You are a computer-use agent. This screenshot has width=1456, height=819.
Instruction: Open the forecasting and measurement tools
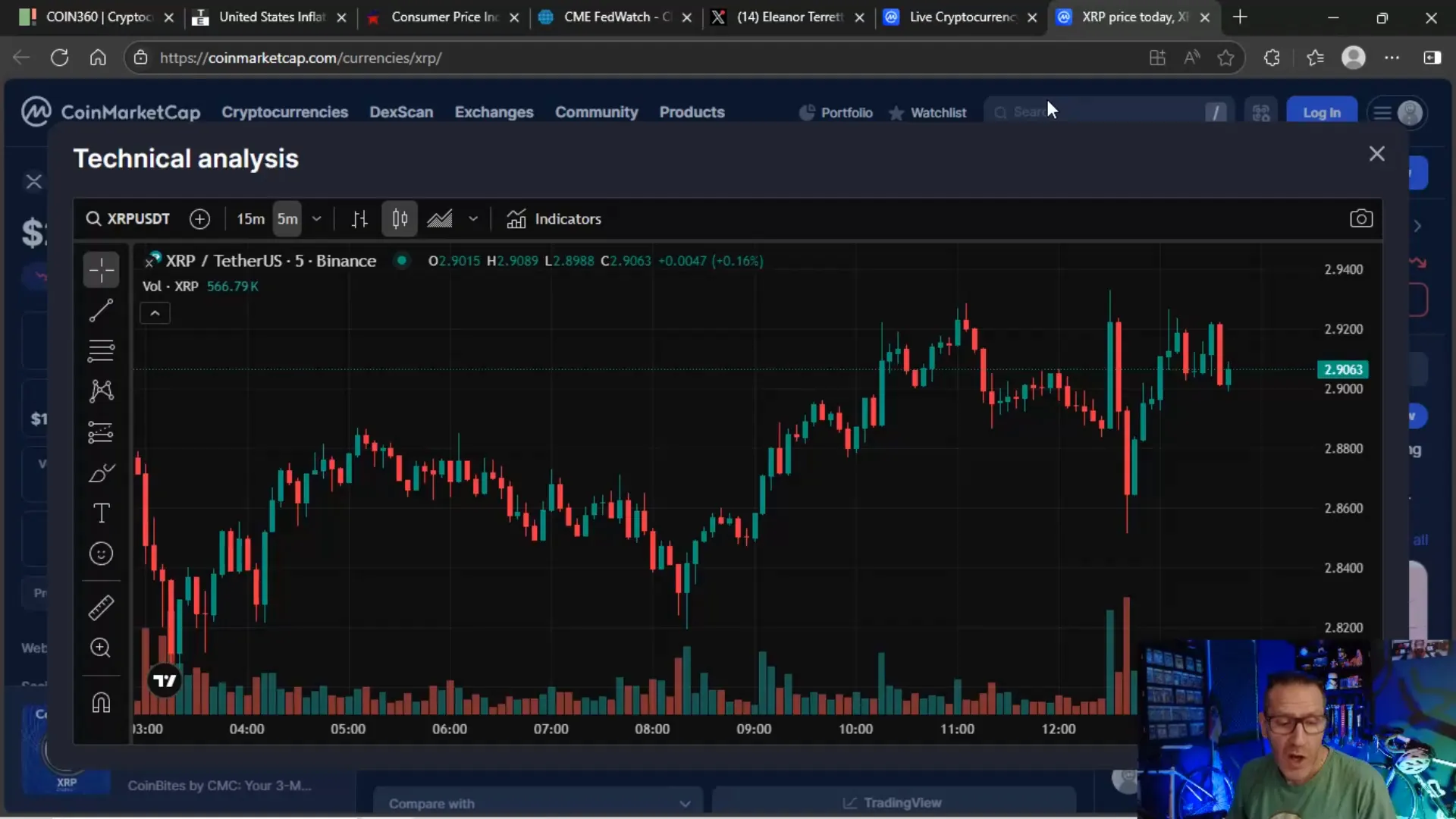[x=101, y=432]
